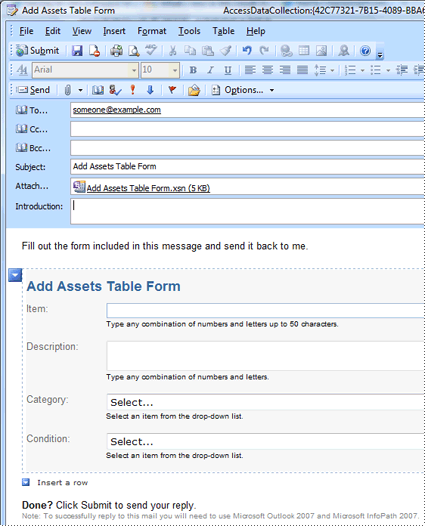Screen dimensions: 425x526
Task: Click the Submit button in the toolbar
Action: pos(38,51)
